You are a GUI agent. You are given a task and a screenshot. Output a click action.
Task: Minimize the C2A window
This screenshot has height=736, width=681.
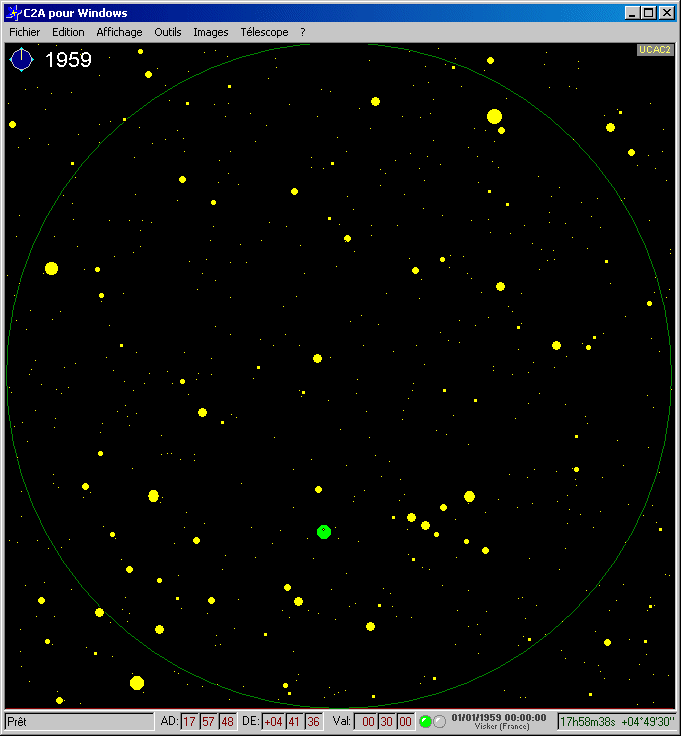632,13
